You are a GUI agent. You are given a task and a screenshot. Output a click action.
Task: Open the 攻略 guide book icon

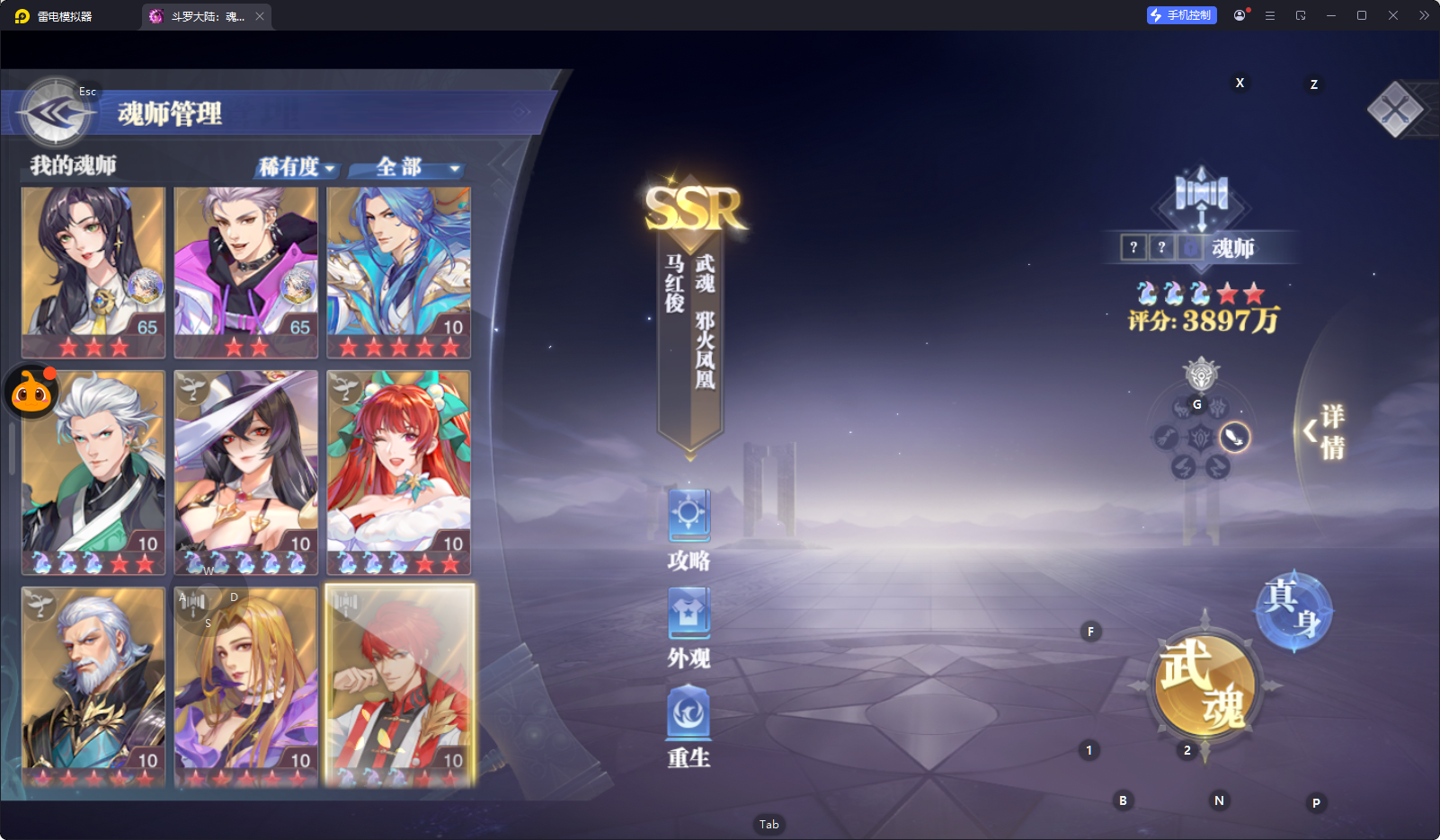pos(689,515)
